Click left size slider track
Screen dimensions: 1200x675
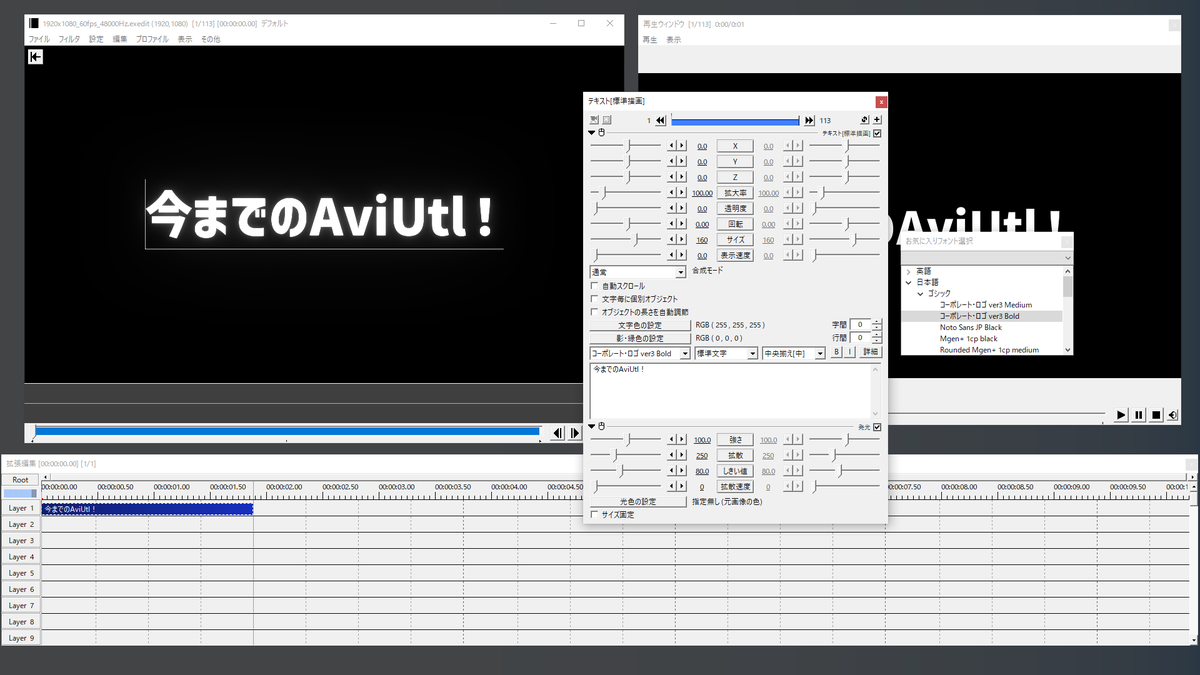626,240
